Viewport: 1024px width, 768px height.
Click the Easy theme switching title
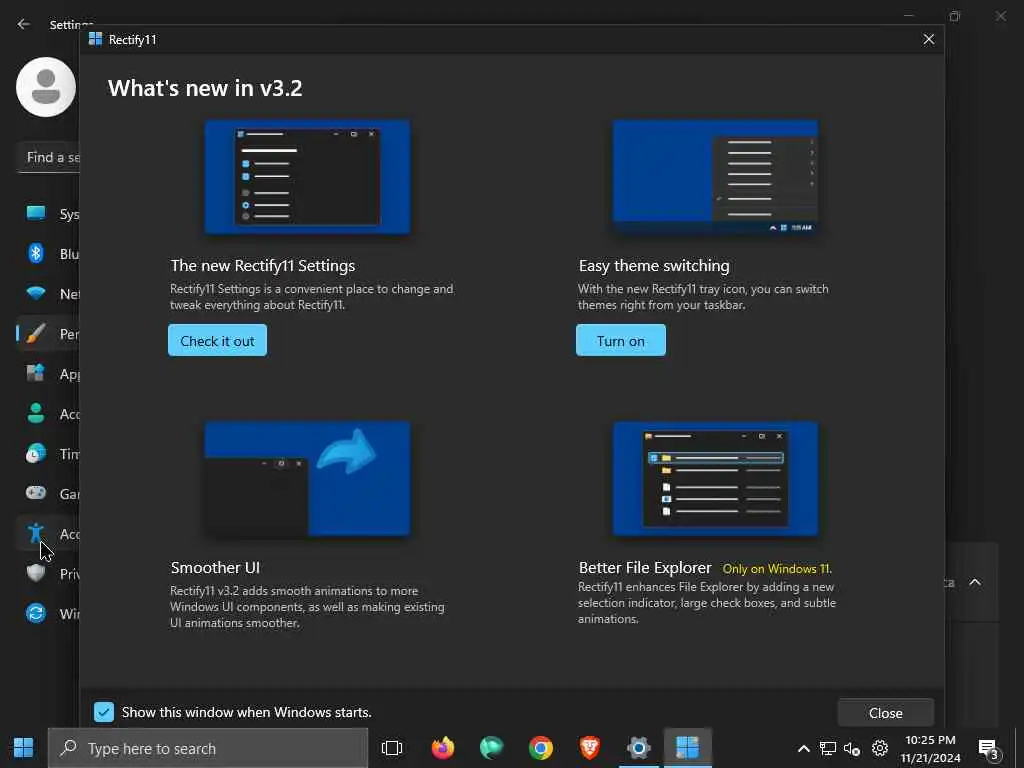pos(654,266)
